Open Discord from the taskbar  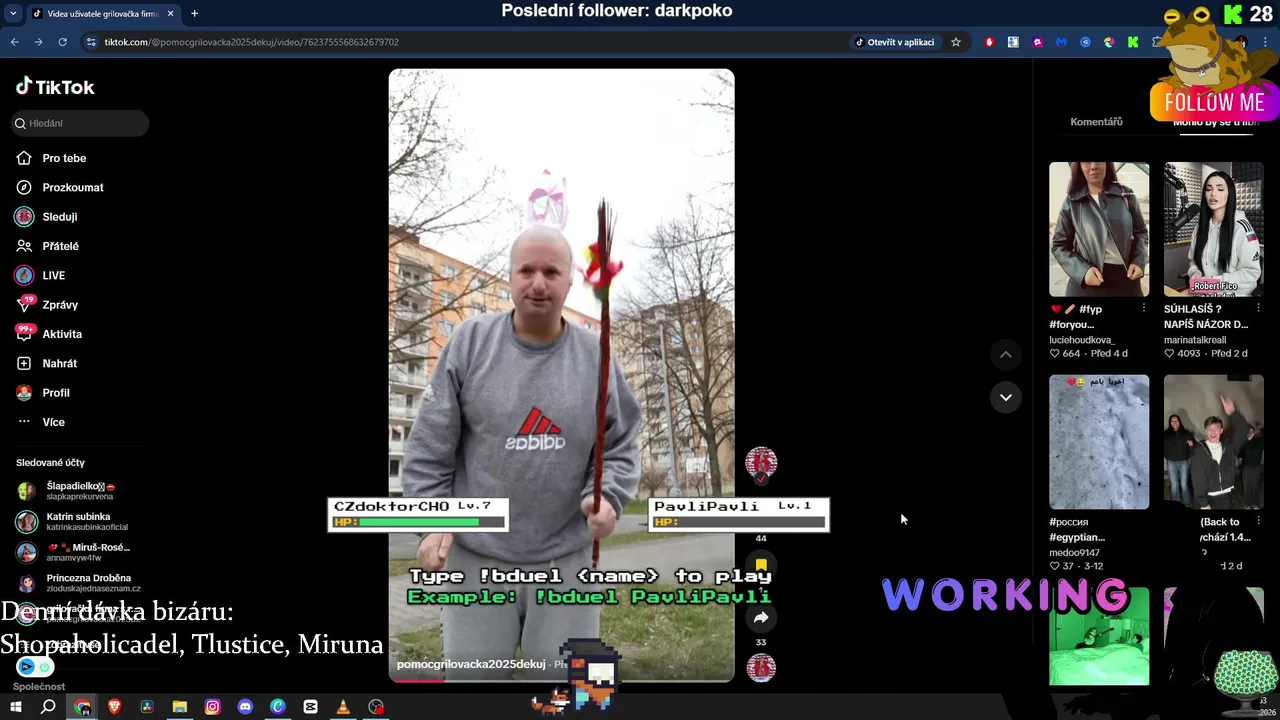245,707
